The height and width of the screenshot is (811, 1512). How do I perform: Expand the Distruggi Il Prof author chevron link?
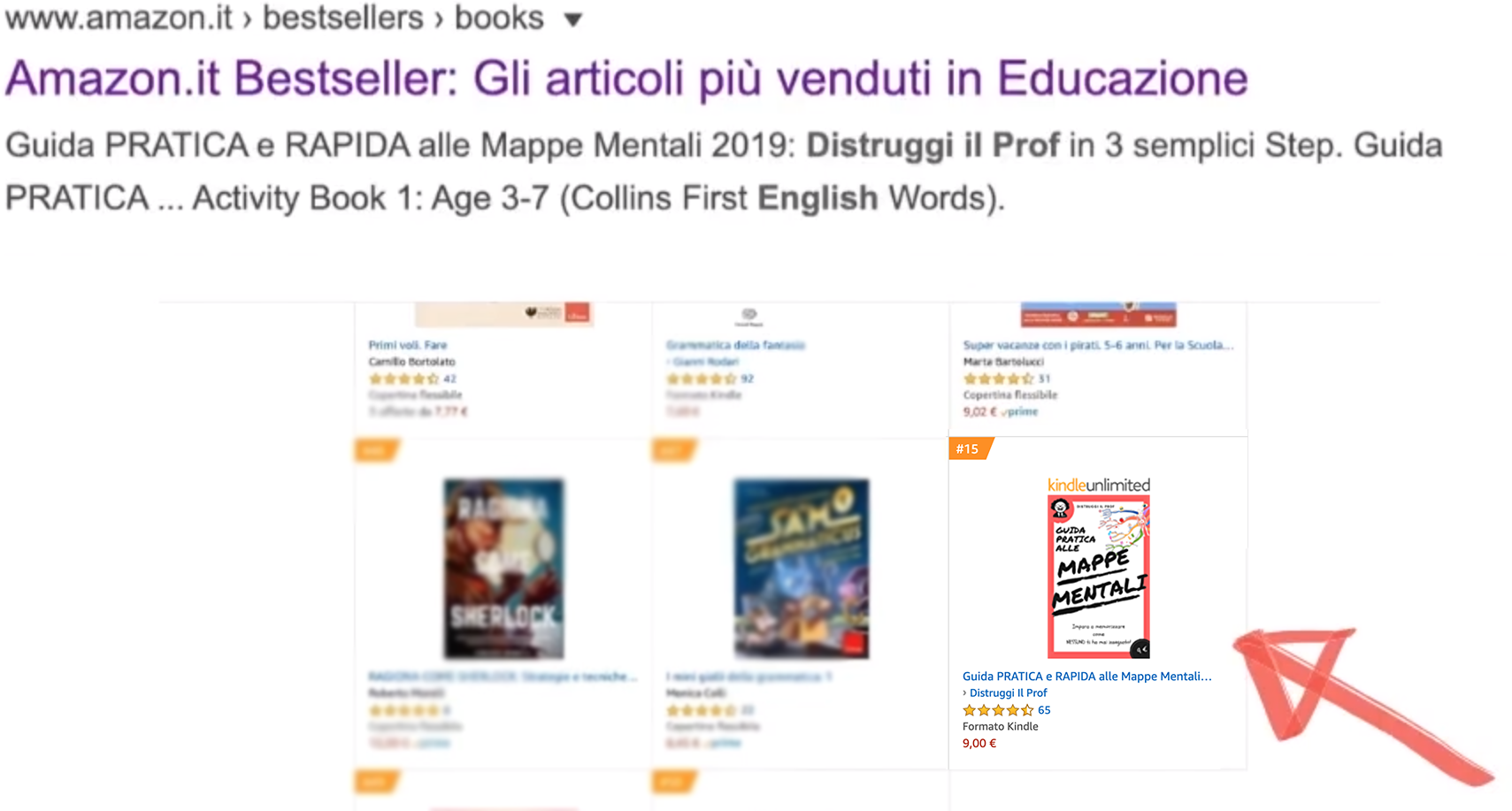(1005, 692)
